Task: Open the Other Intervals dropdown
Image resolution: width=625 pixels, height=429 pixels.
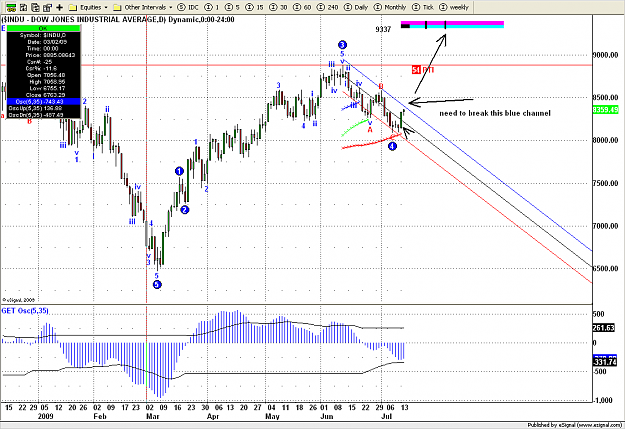Action: tap(143, 7)
